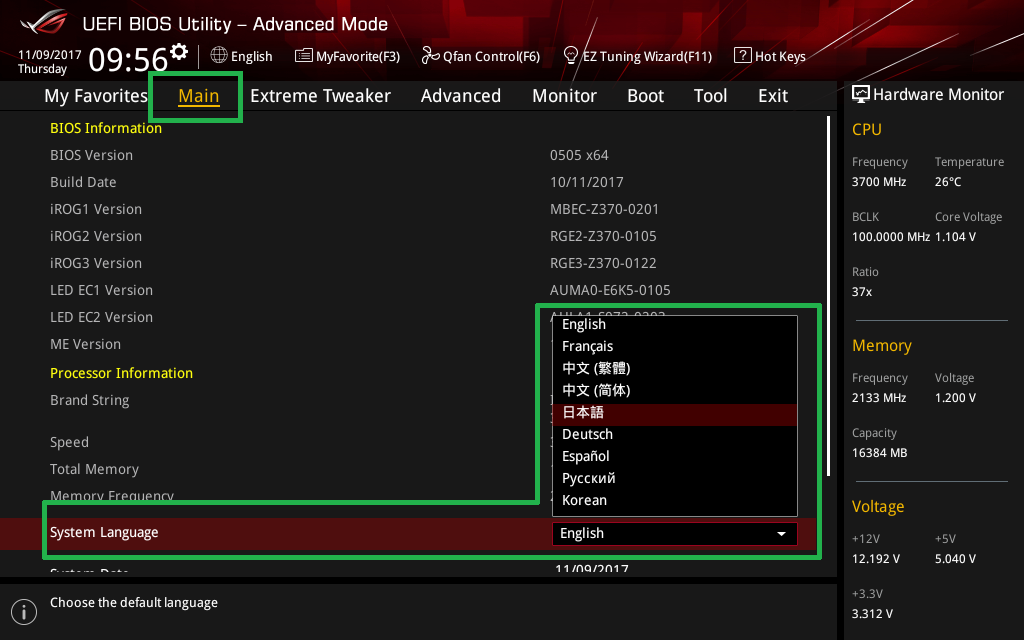
Task: Click the globe language icon
Action: [219, 56]
